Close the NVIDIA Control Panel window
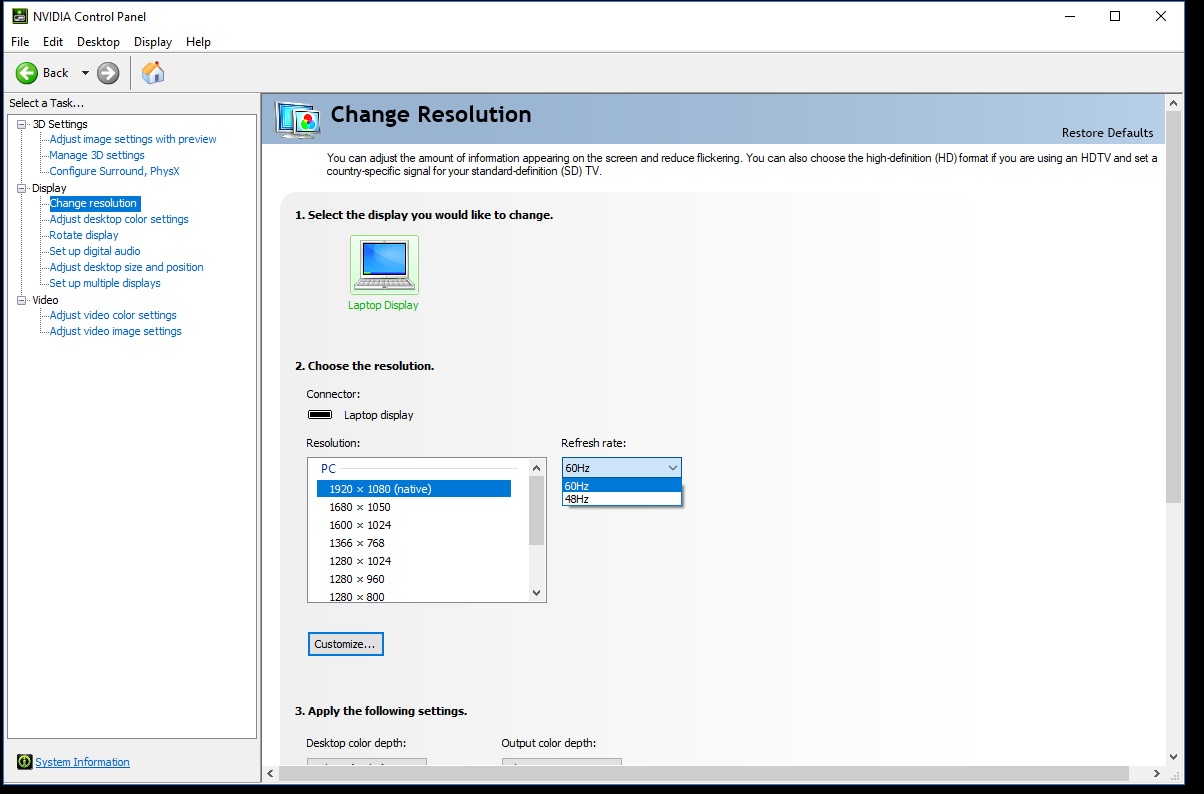 pos(1161,16)
